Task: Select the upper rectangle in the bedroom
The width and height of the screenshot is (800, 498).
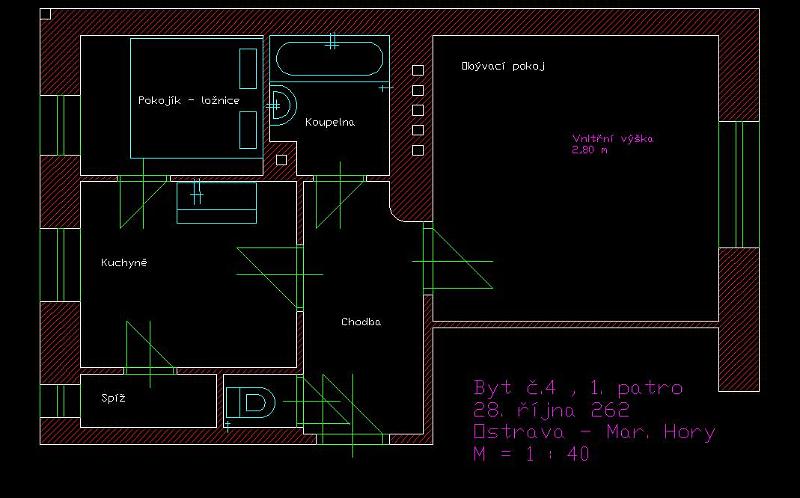Action: click(247, 68)
